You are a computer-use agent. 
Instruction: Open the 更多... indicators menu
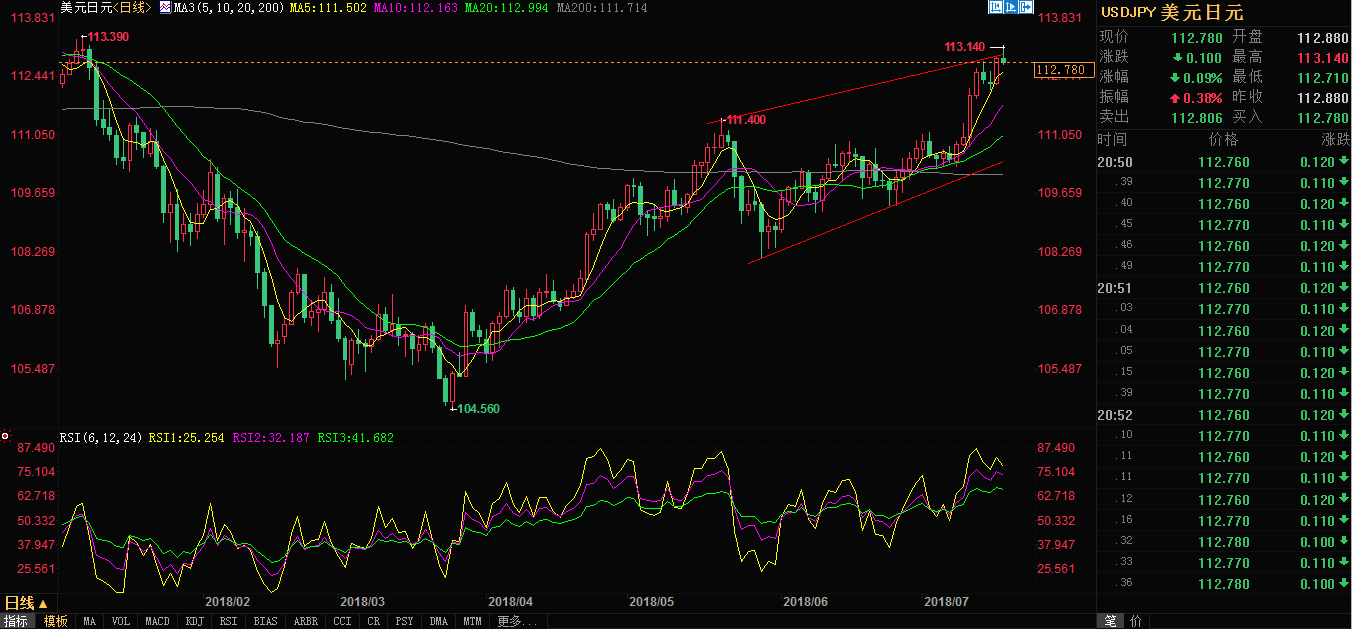(516, 621)
